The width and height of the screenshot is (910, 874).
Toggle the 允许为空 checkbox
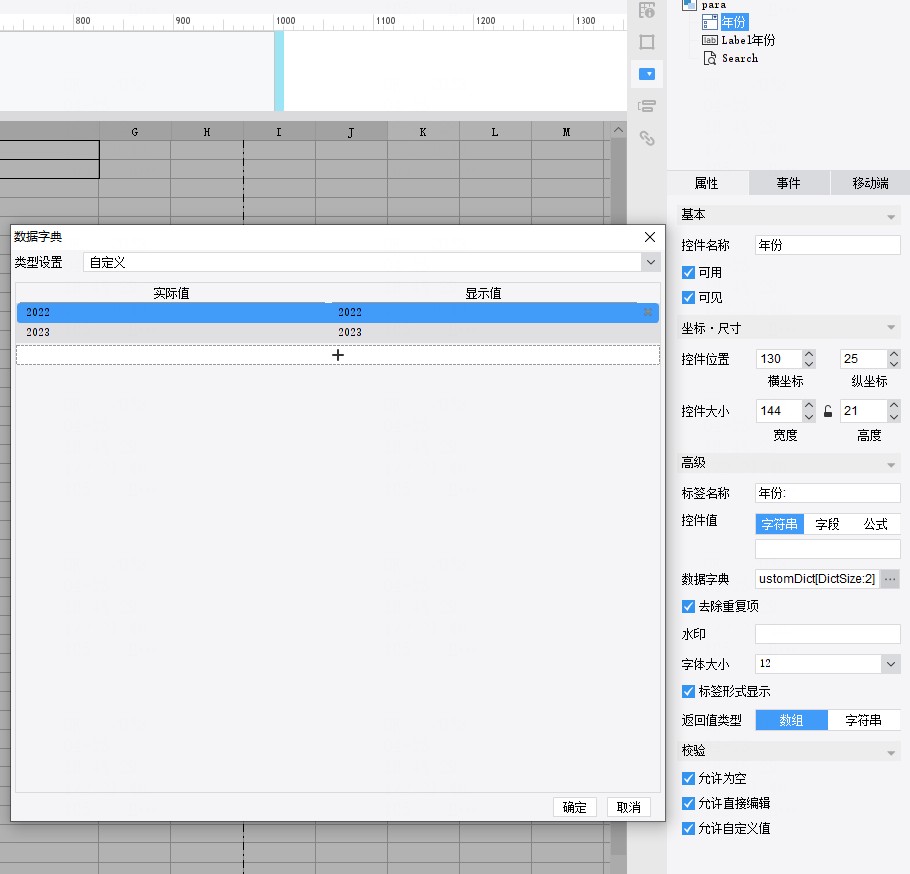(688, 778)
